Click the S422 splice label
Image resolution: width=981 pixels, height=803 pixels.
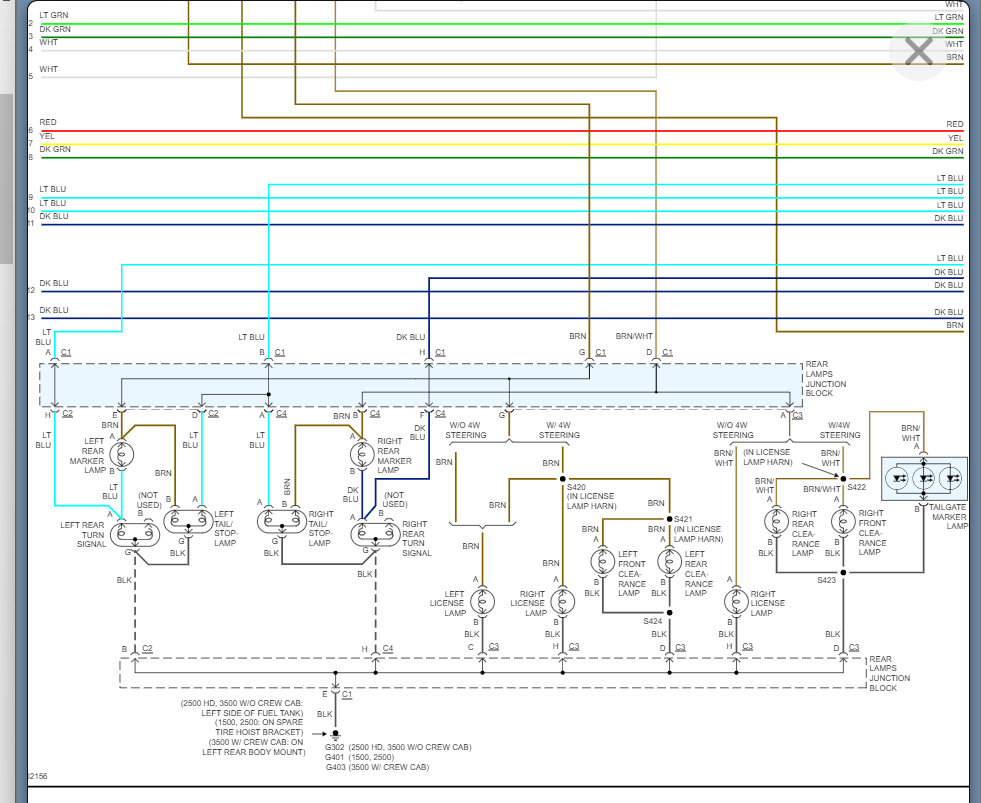856,487
